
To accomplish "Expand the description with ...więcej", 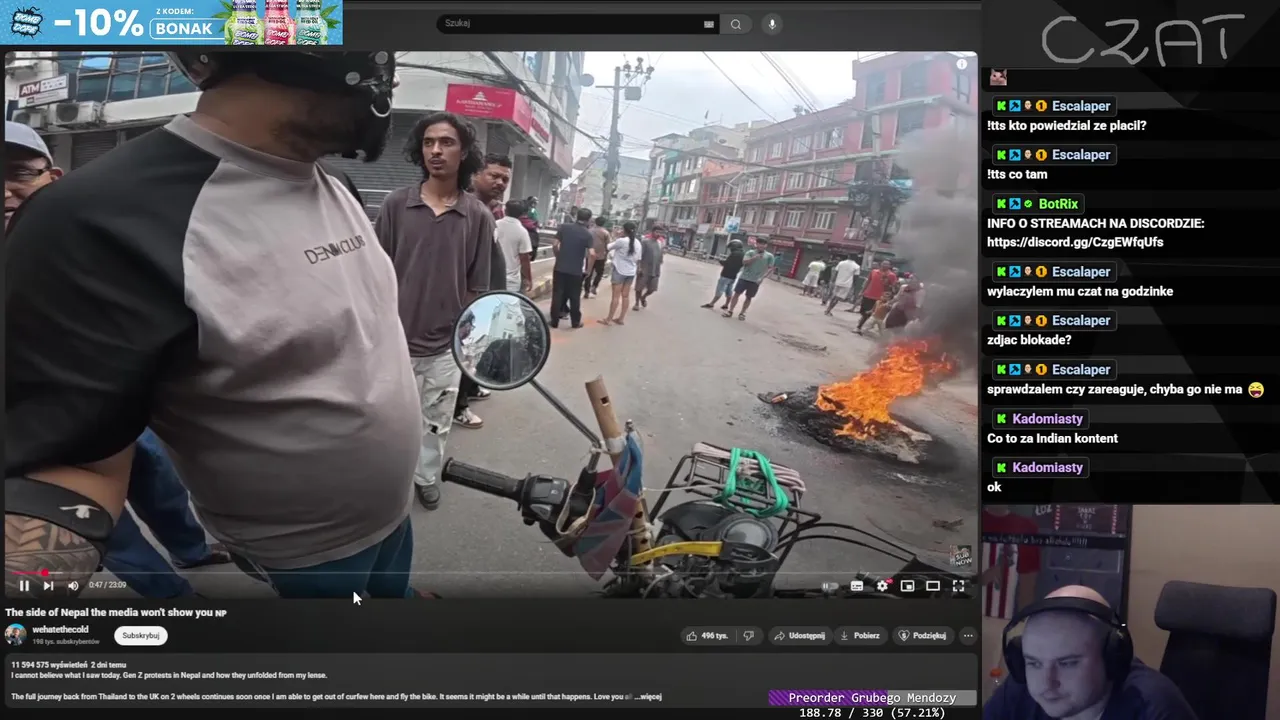I will click(650, 697).
